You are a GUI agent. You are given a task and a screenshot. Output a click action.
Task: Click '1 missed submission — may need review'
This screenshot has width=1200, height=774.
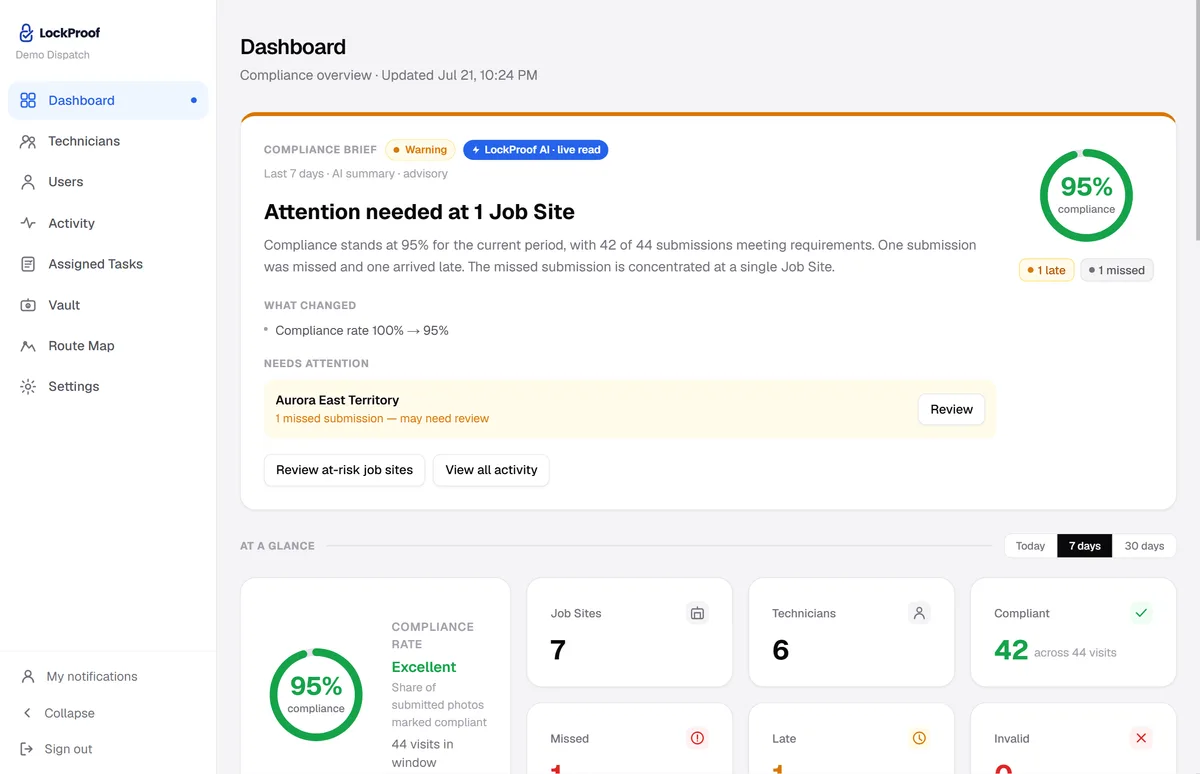point(382,418)
